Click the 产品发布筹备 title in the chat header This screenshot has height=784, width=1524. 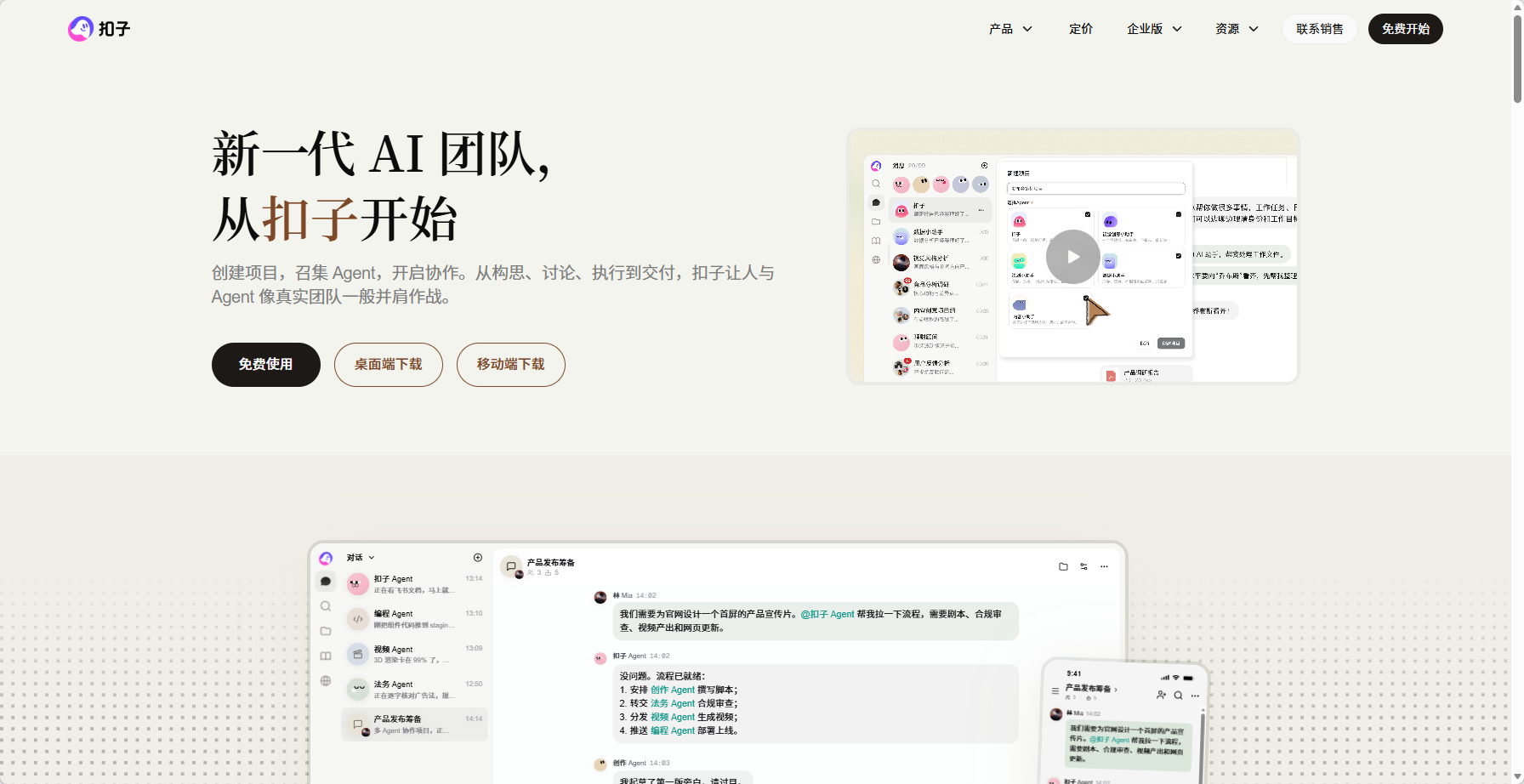click(x=551, y=563)
